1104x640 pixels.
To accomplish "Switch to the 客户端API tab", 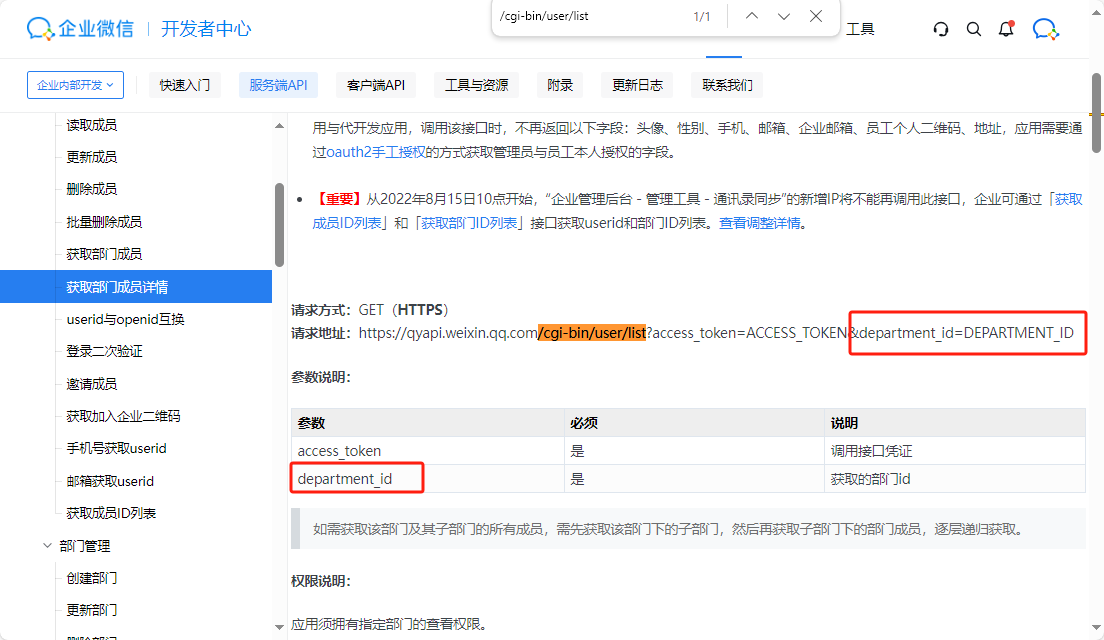I will [x=376, y=84].
